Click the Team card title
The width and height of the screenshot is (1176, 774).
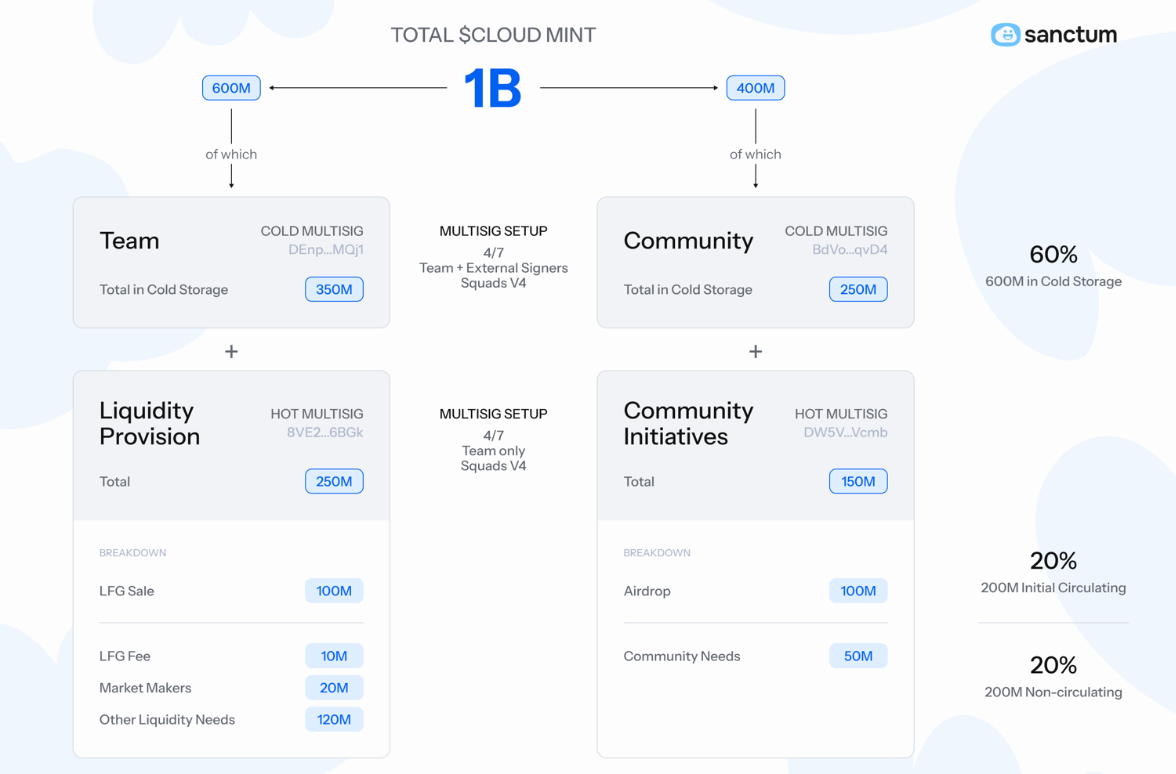pyautogui.click(x=129, y=241)
